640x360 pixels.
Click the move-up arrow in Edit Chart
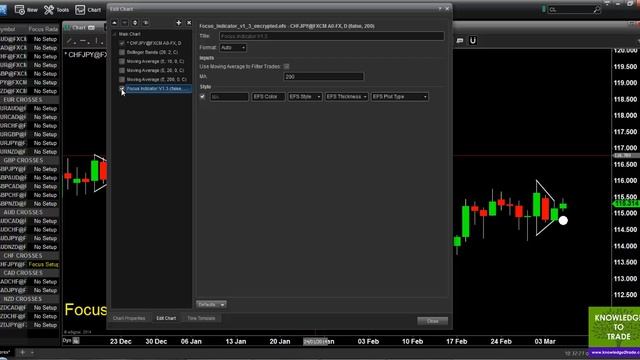114,23
